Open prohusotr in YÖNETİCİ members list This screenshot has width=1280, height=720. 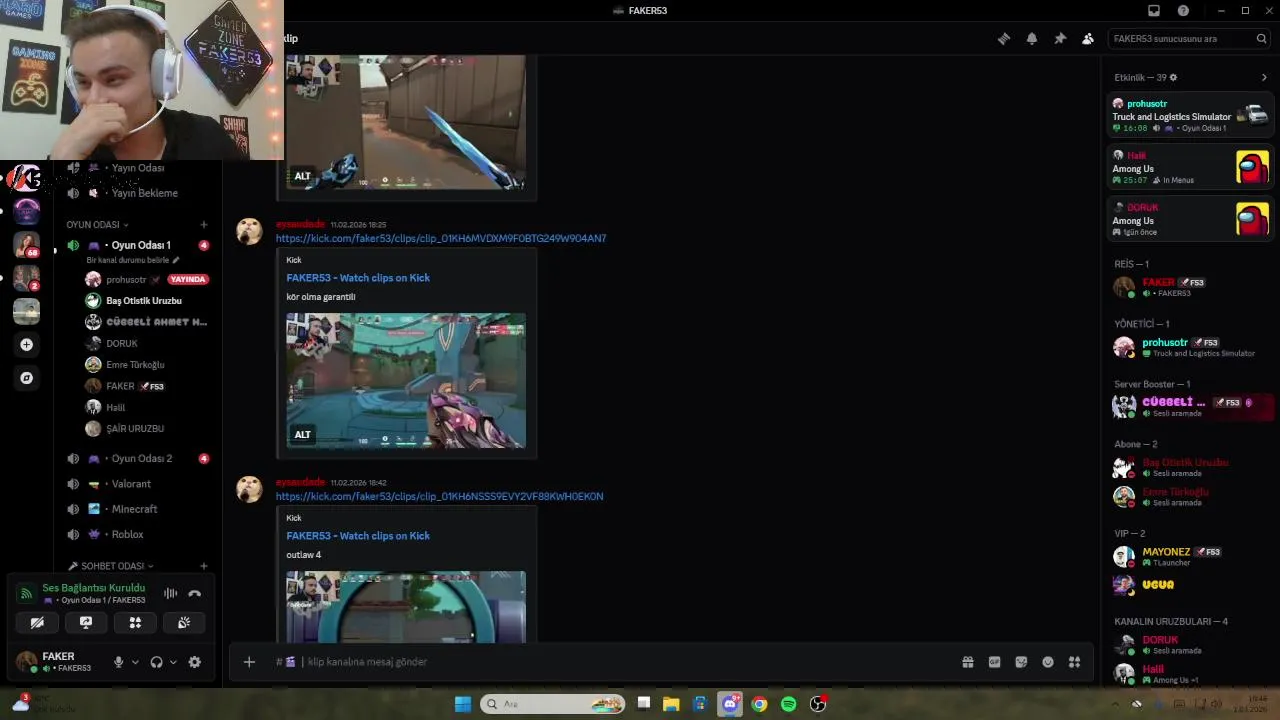1190,347
